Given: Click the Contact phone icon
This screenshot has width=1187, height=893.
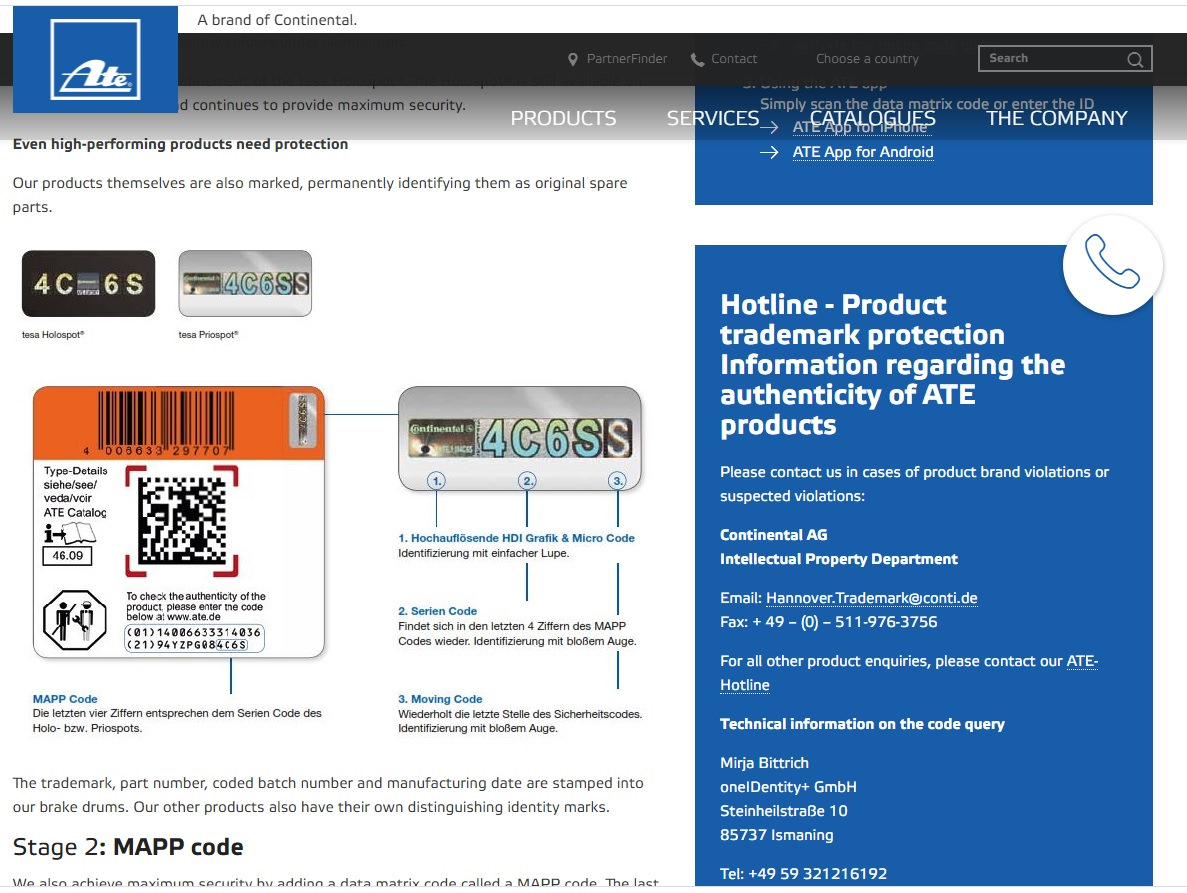Looking at the screenshot, I should click(697, 59).
